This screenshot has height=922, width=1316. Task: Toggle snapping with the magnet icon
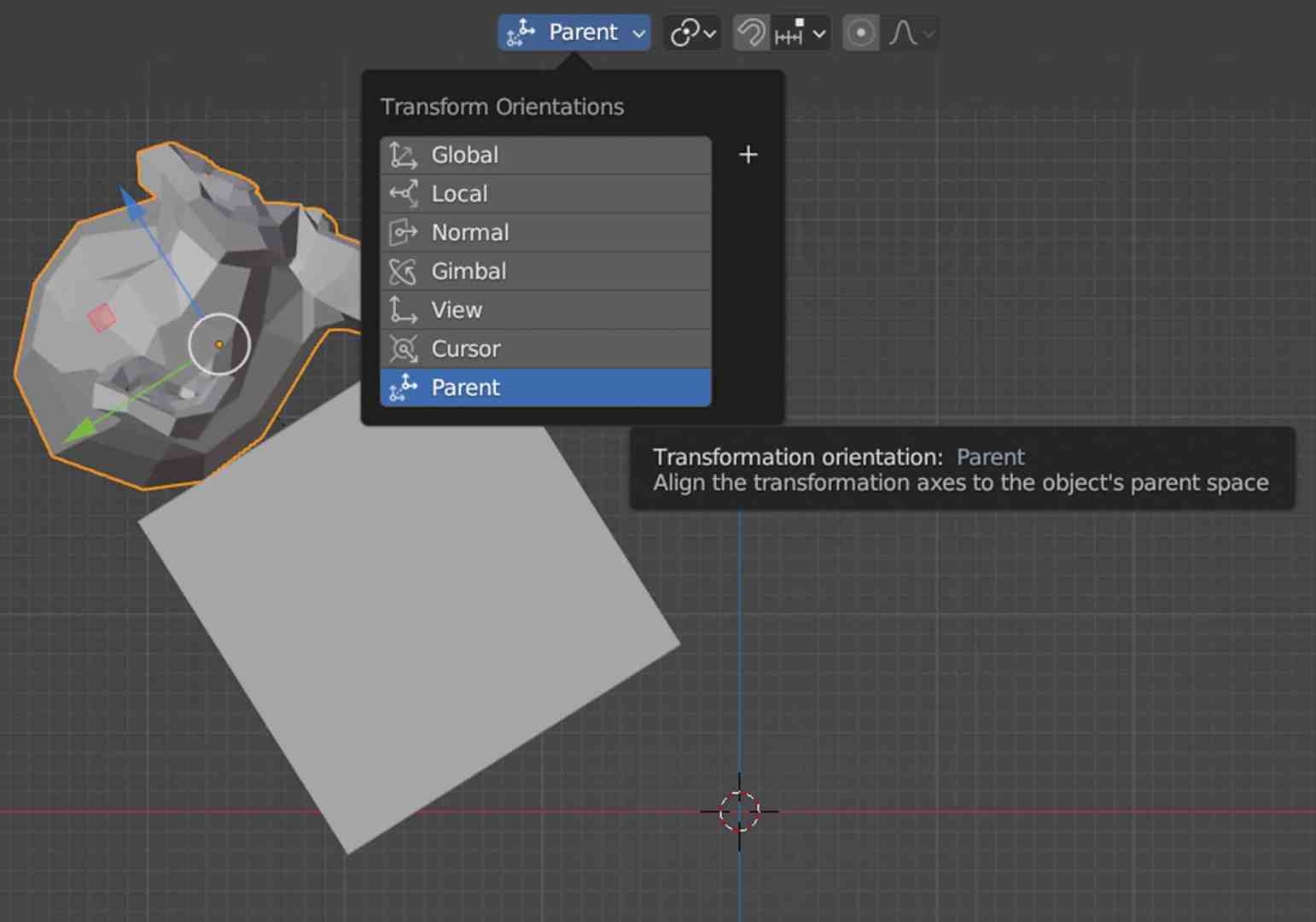point(751,32)
